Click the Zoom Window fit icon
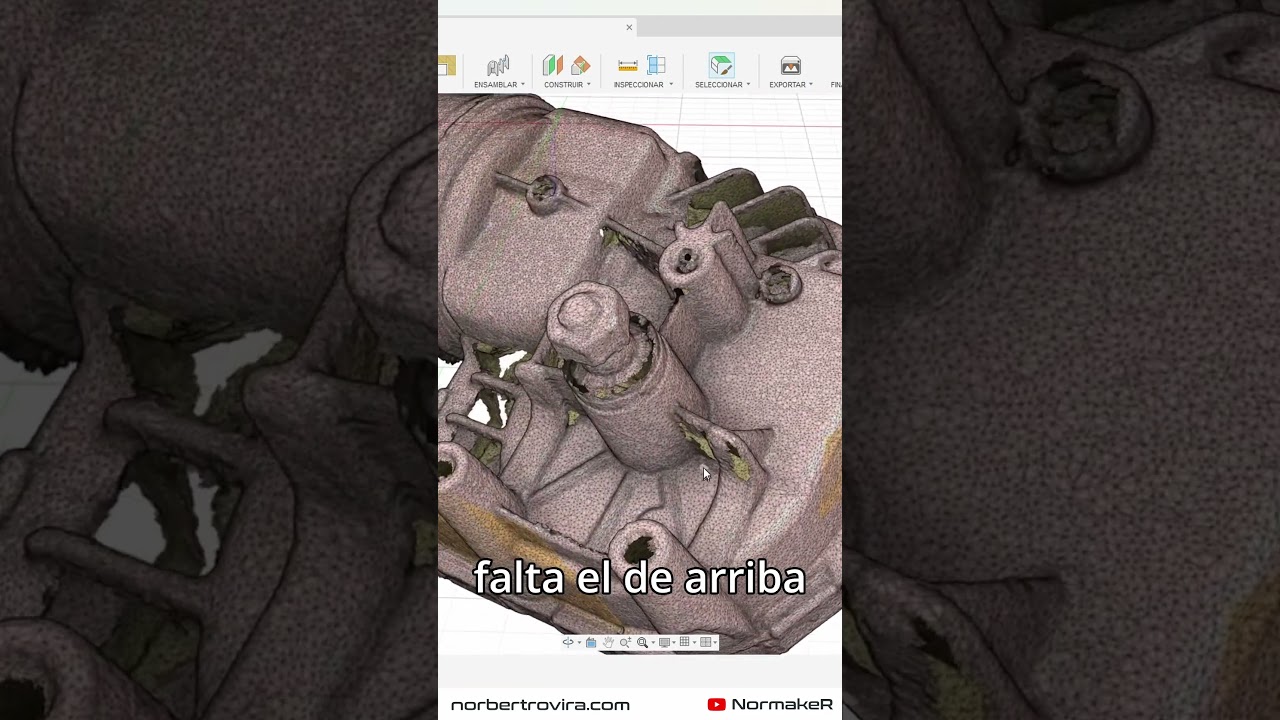Screen dimensions: 1280x720 pos(642,642)
